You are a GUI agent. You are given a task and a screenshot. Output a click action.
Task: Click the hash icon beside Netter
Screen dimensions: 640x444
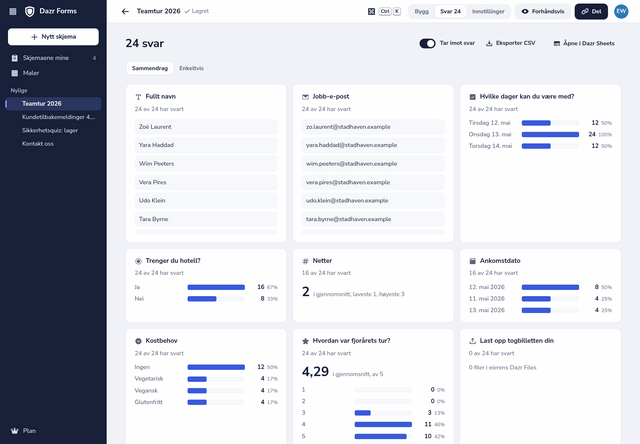pyautogui.click(x=305, y=261)
